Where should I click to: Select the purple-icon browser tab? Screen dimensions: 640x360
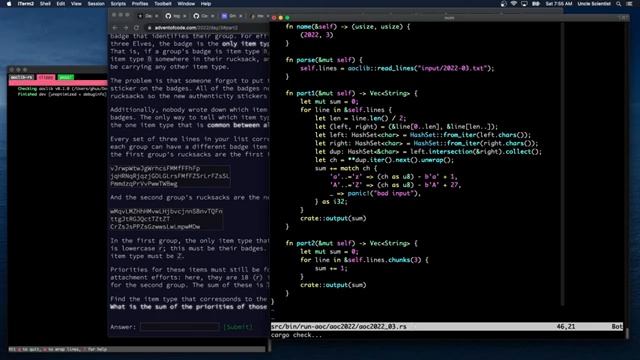click(x=231, y=16)
